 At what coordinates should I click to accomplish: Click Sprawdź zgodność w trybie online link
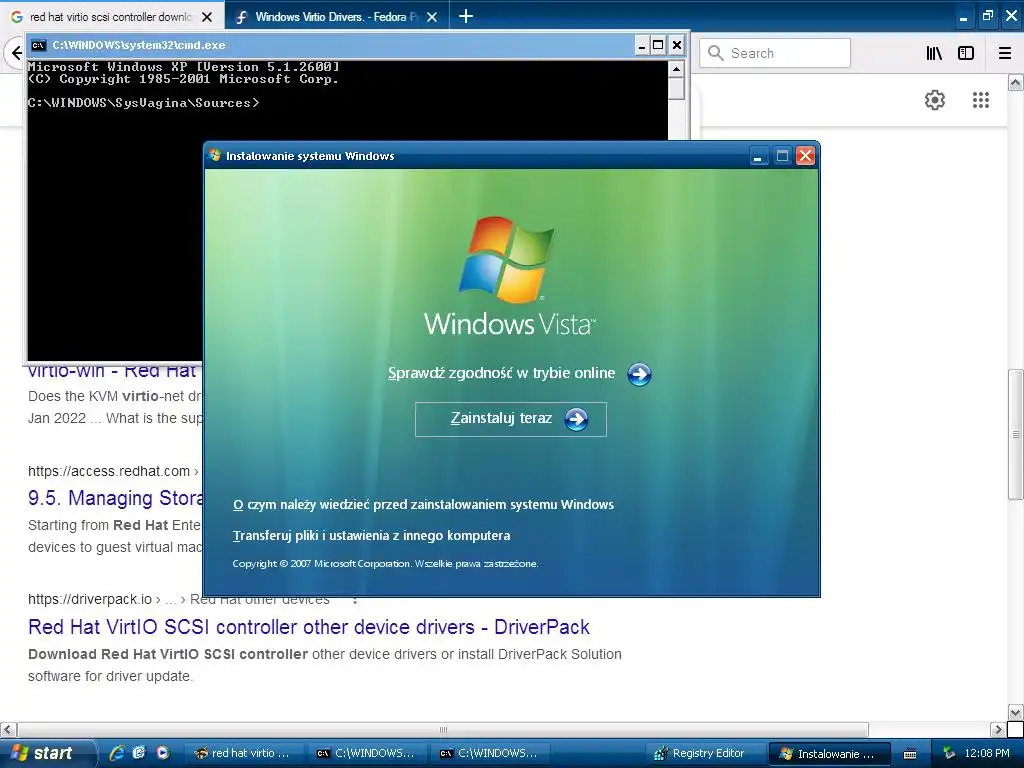502,374
